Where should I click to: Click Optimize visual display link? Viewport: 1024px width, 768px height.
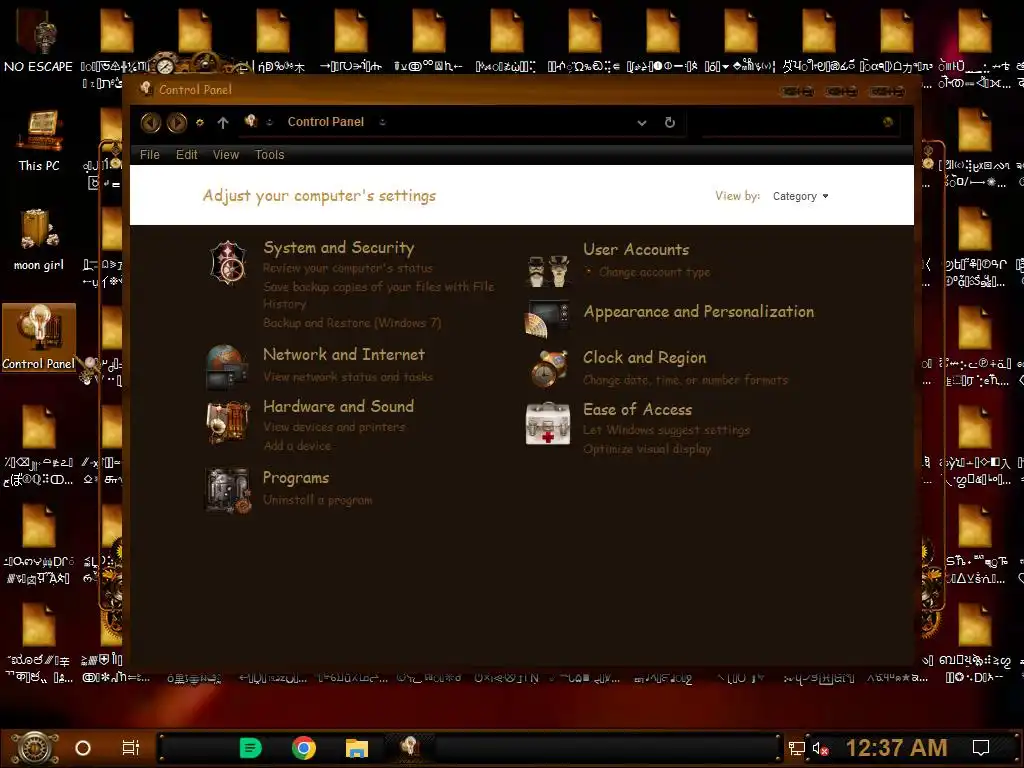point(647,449)
